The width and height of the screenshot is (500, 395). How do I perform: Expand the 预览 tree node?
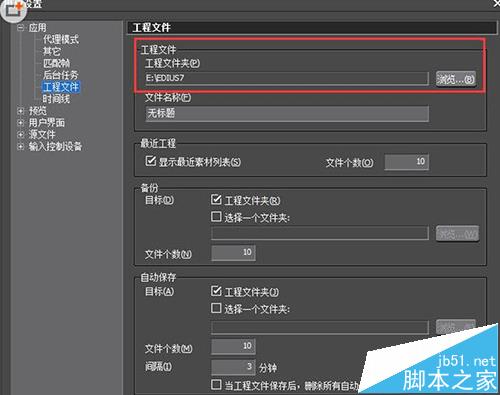[21, 111]
